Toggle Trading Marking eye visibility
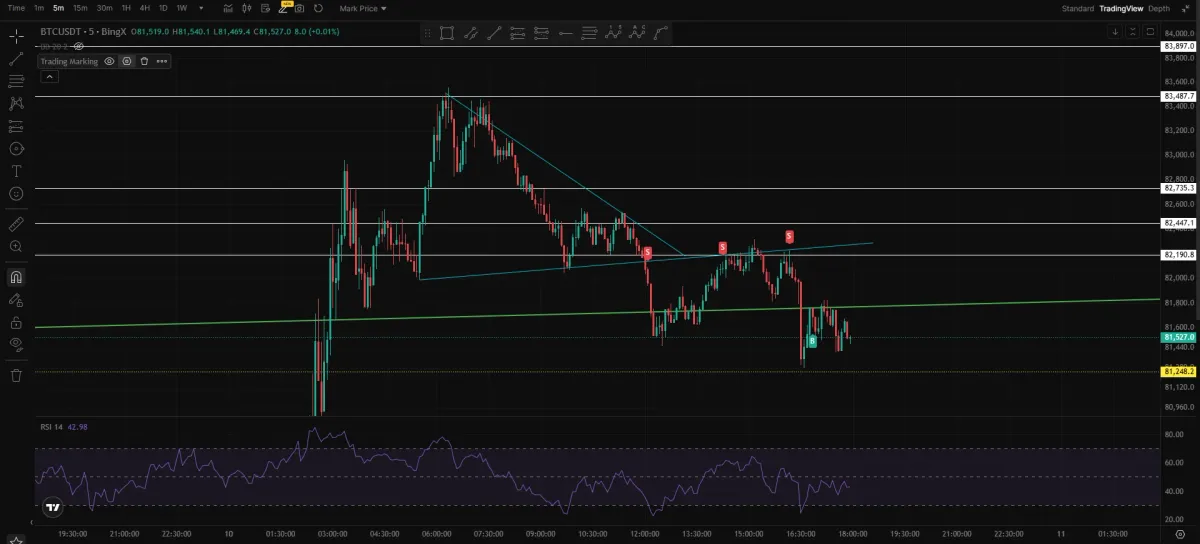 tap(110, 61)
